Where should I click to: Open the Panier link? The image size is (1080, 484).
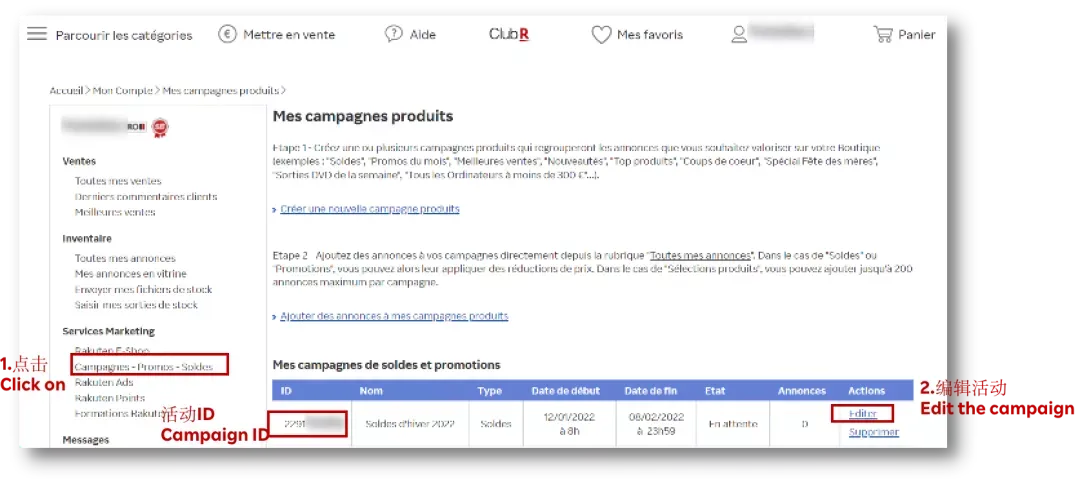point(917,34)
